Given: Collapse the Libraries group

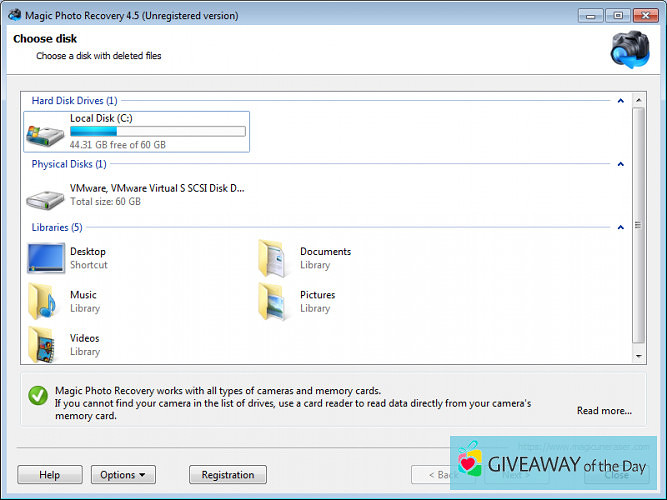Looking at the screenshot, I should pos(621,227).
